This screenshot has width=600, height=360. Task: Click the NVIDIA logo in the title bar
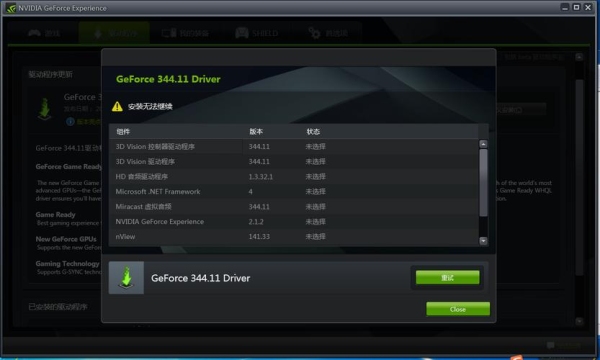click(x=11, y=8)
